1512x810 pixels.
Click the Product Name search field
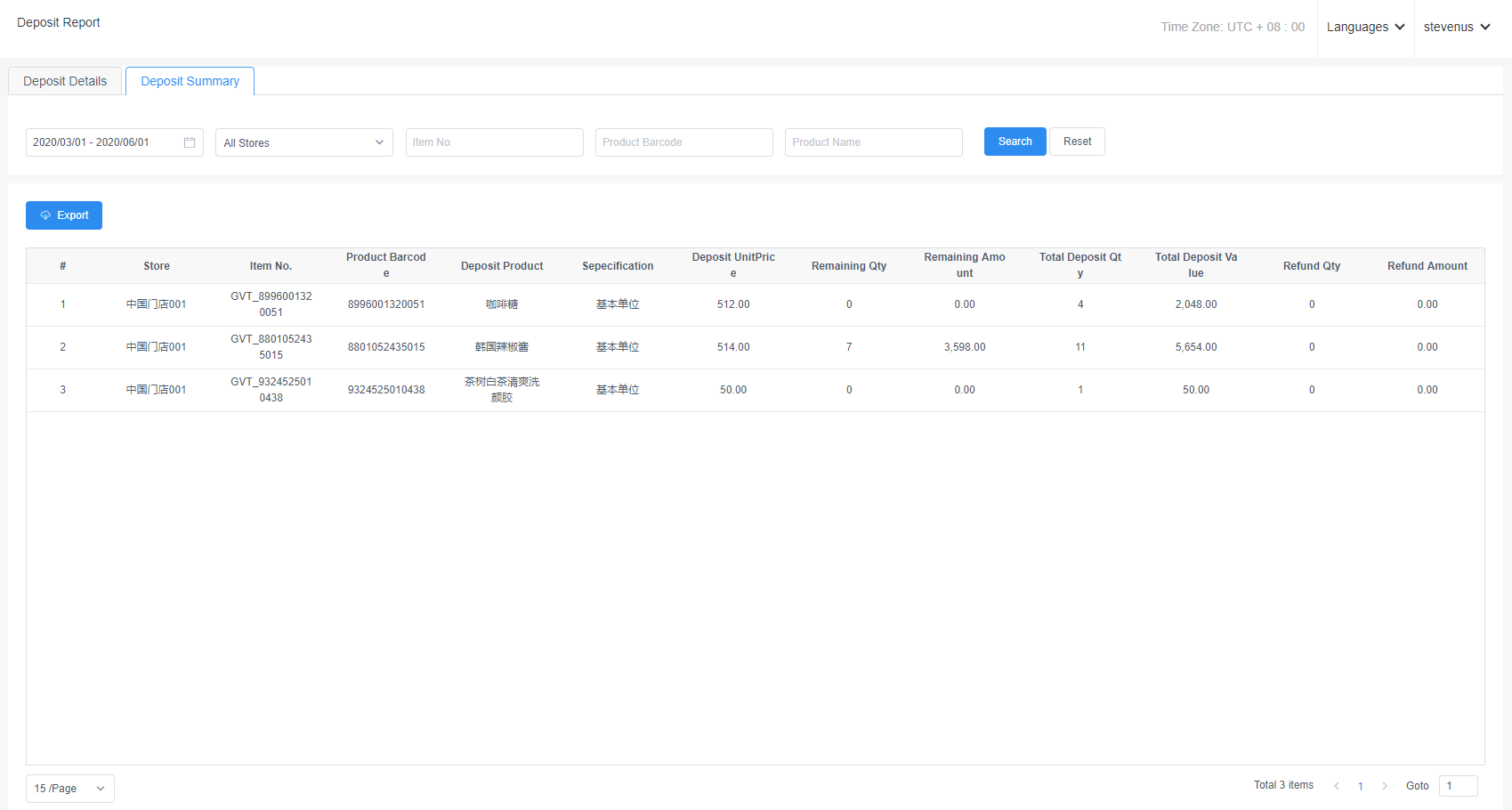click(873, 142)
